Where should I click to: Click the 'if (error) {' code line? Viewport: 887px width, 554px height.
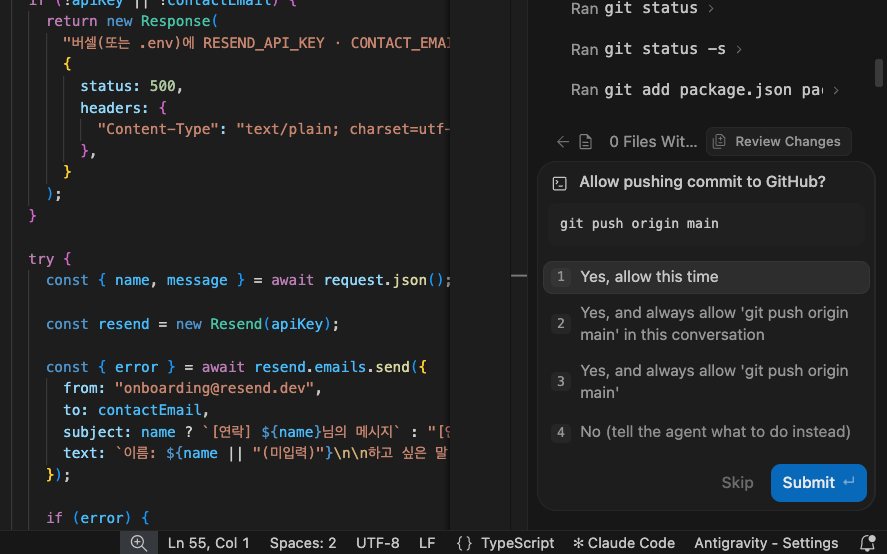point(98,518)
